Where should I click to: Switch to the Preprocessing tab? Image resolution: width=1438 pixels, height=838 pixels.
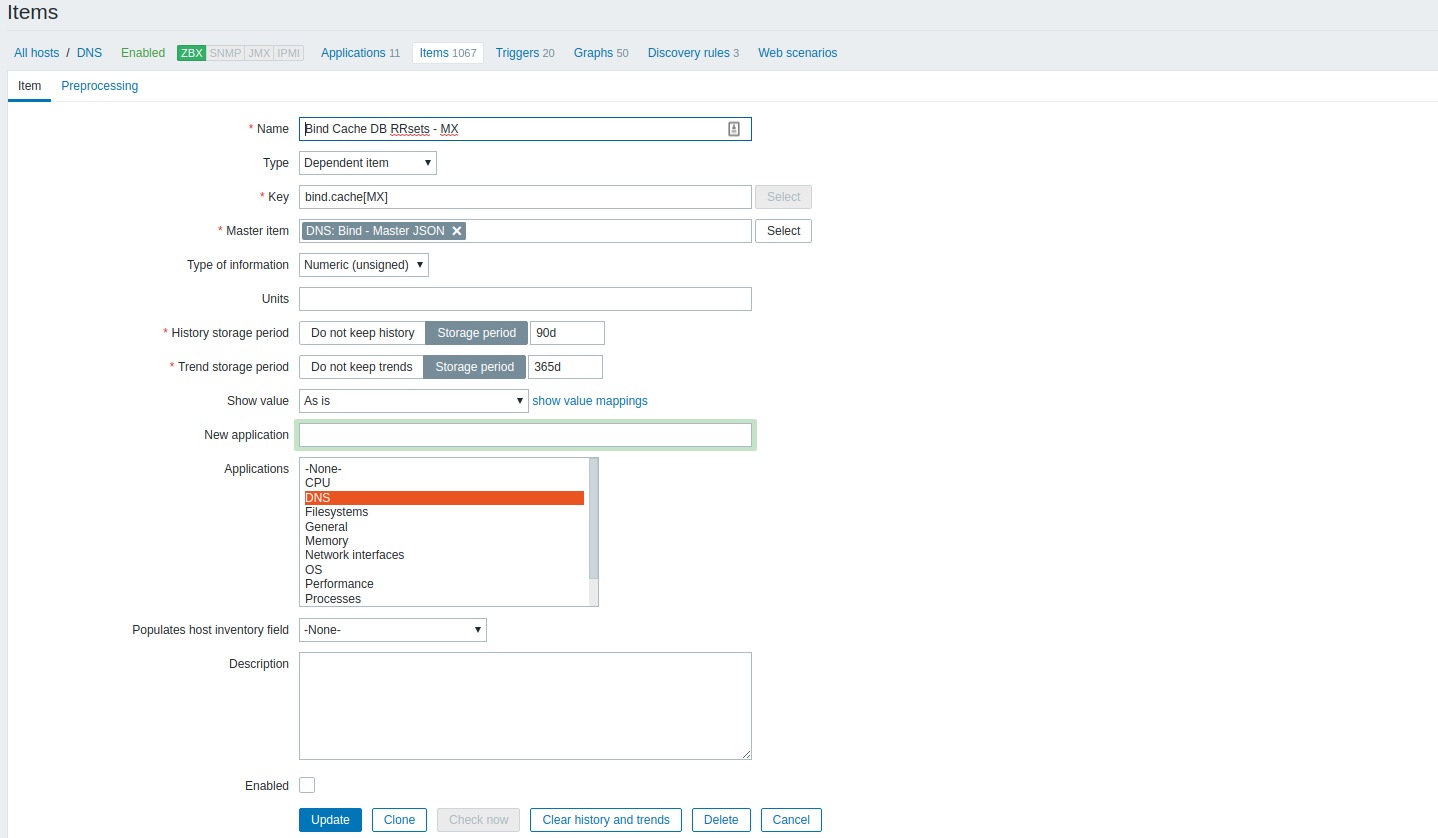(x=100, y=86)
